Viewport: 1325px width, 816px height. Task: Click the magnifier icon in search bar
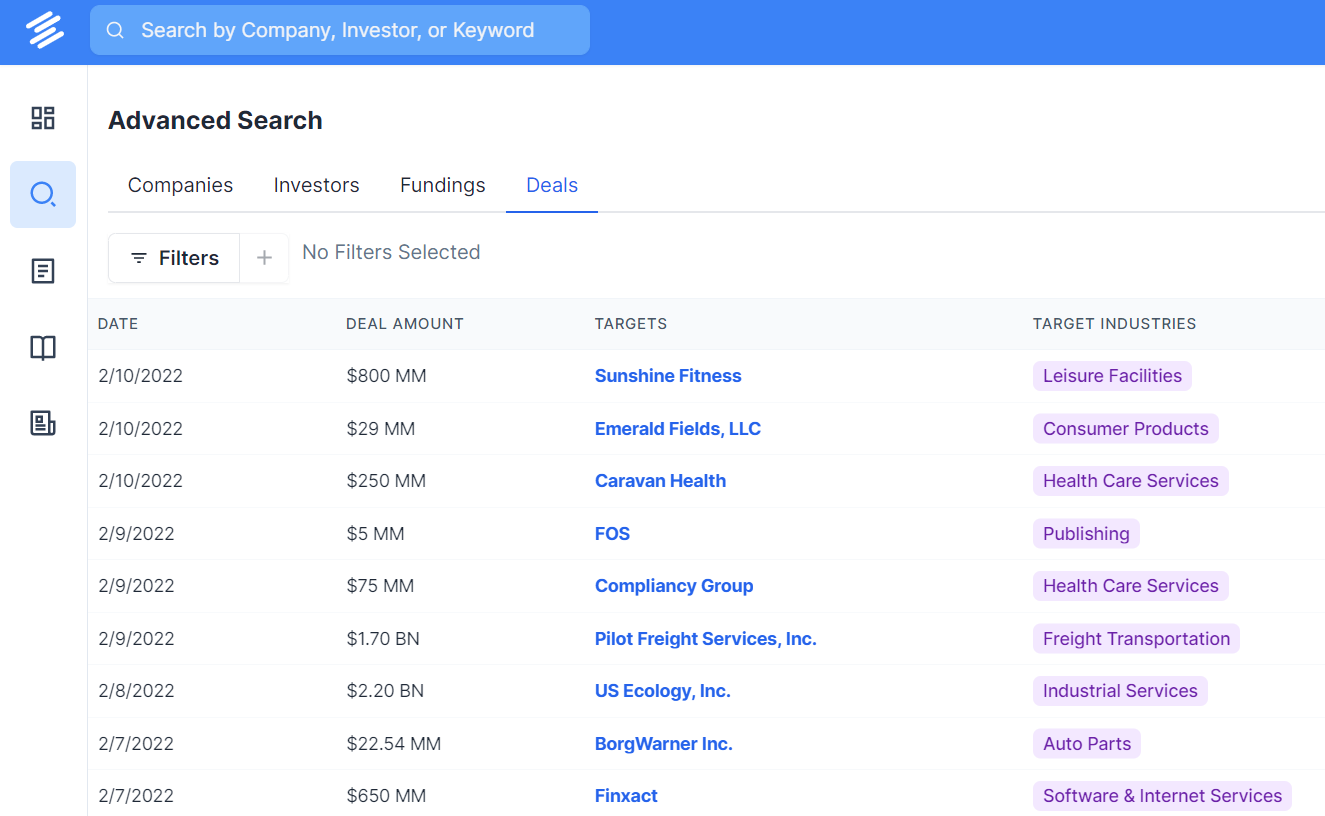tap(115, 30)
